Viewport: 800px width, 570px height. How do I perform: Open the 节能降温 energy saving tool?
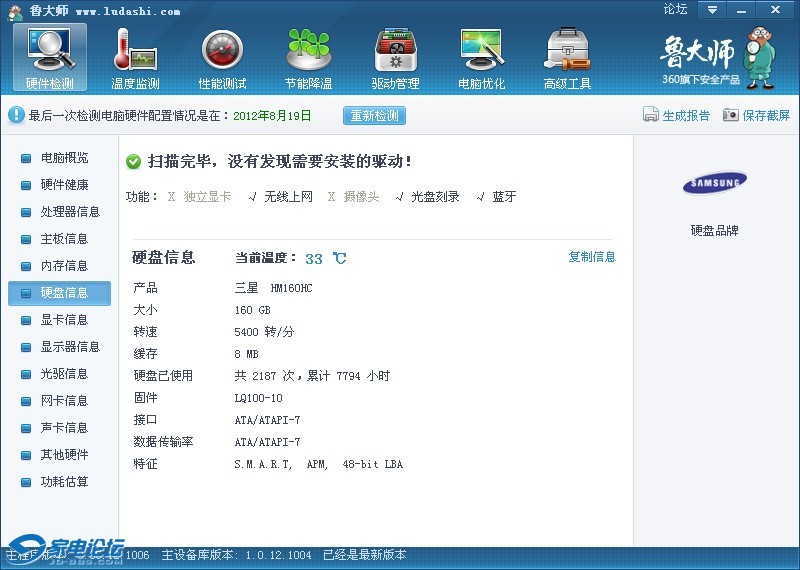click(308, 59)
